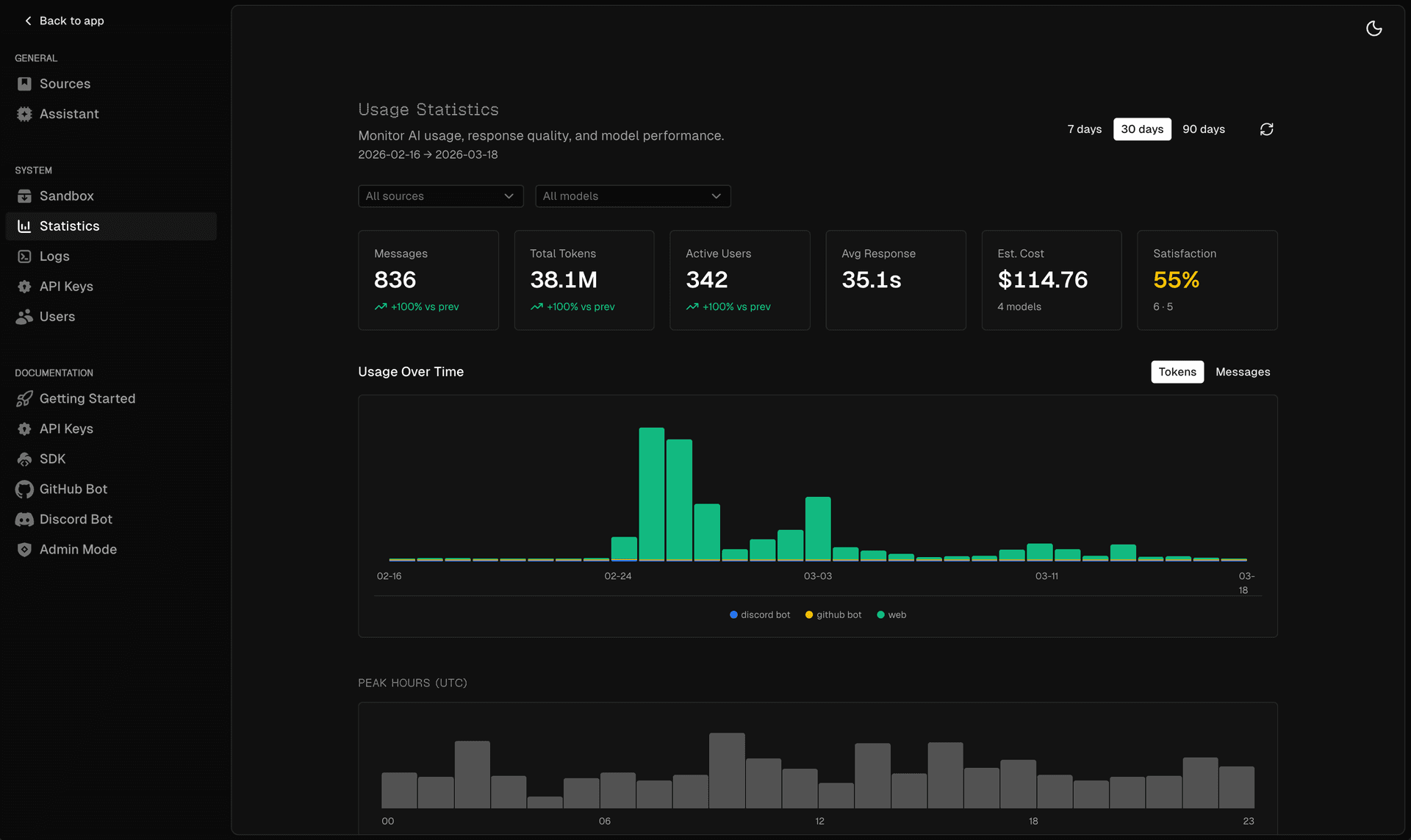Open Logs via terminal icon

coord(24,256)
